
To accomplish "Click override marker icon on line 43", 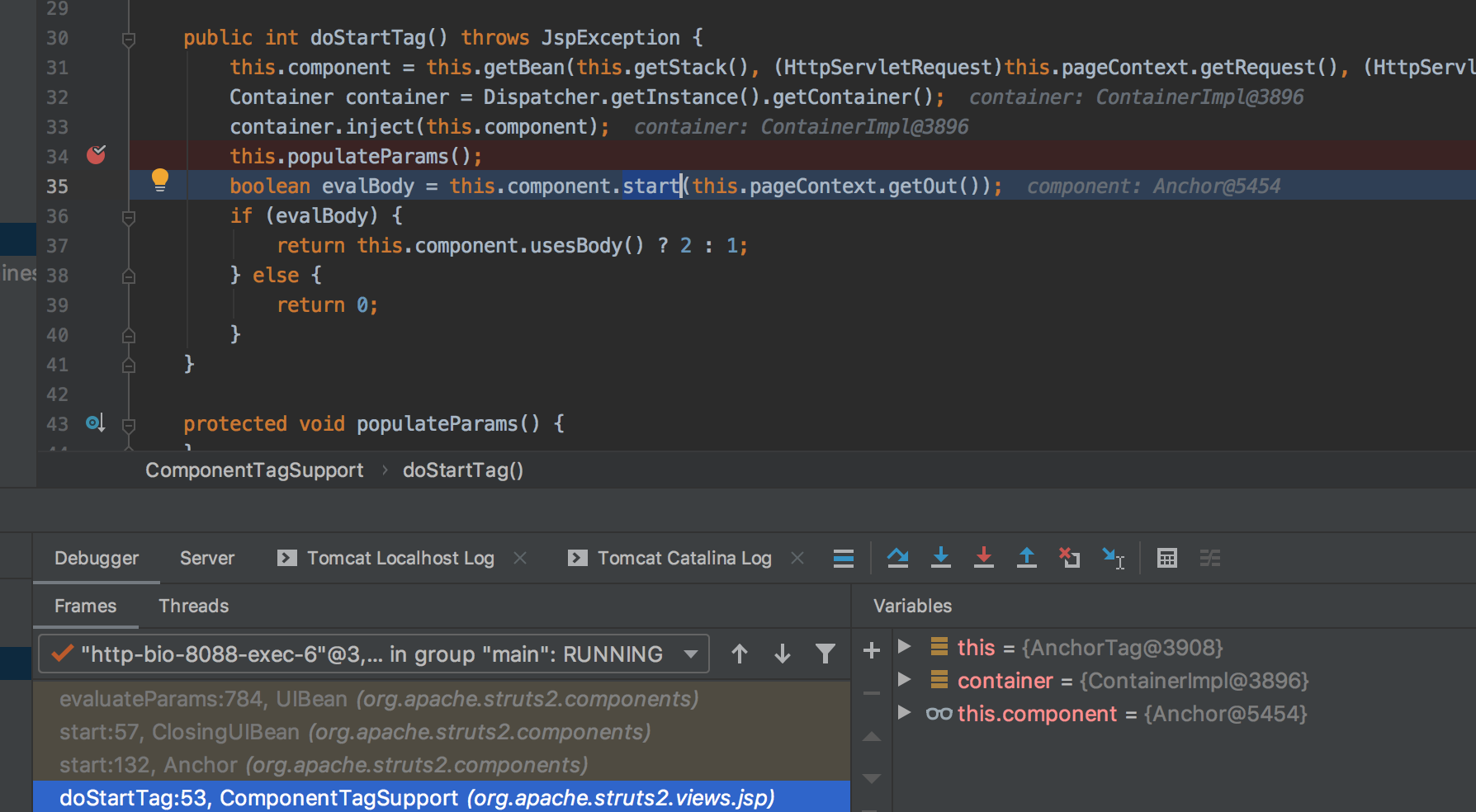I will (95, 423).
